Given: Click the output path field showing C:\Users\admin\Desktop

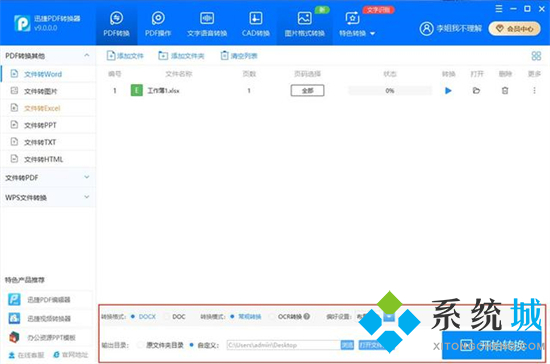Looking at the screenshot, I should pos(283,345).
